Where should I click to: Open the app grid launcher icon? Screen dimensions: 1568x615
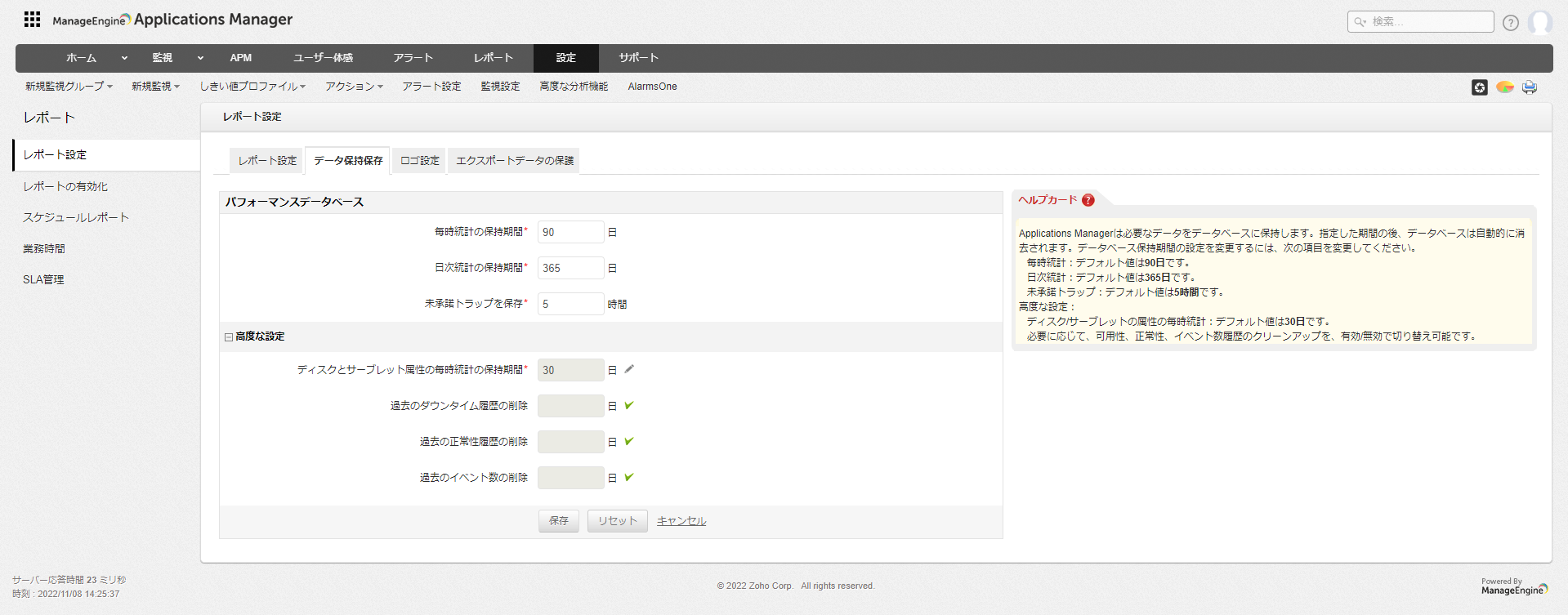click(32, 20)
